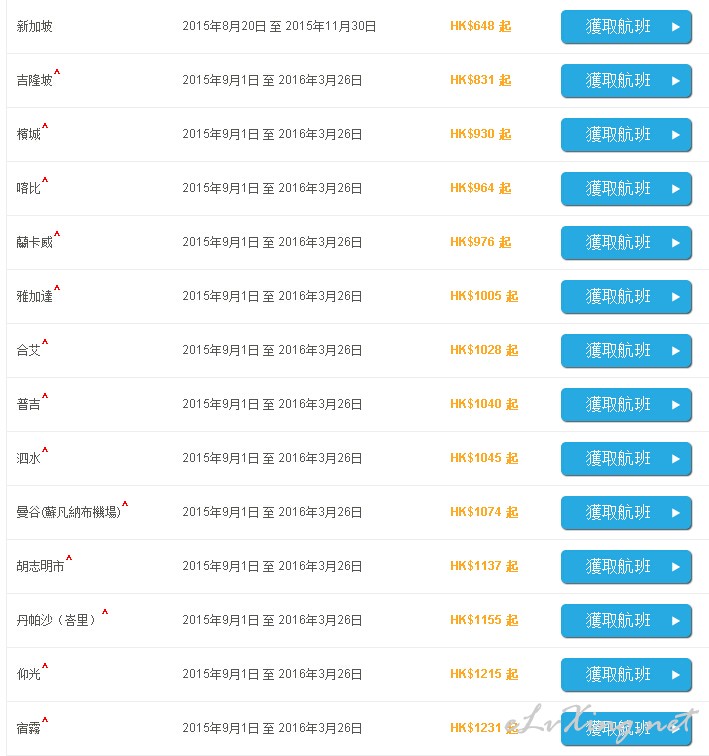Click 獲取航班 button for 新加坡
This screenshot has width=709, height=756.
pos(626,27)
